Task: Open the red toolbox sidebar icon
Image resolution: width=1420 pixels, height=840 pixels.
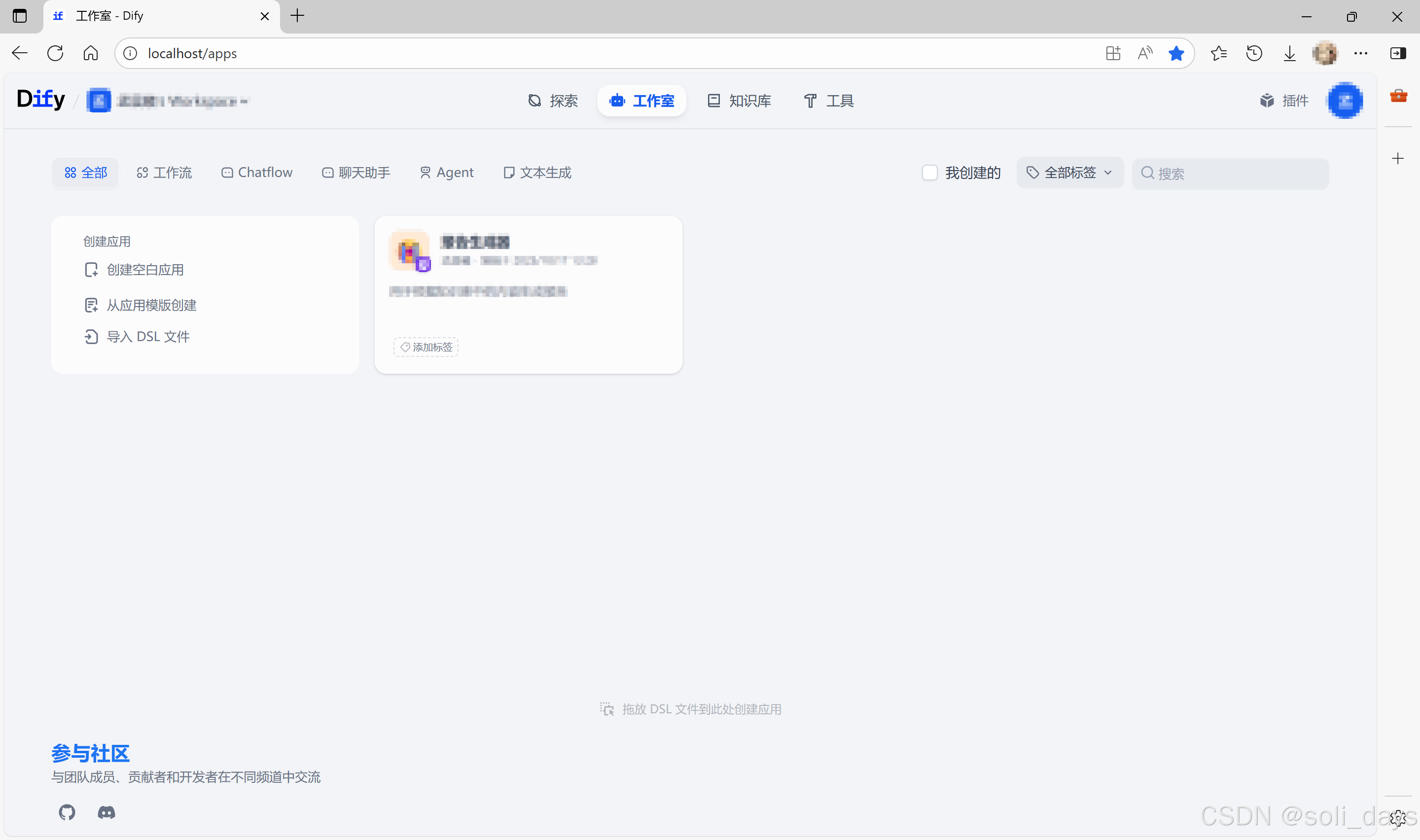Action: tap(1398, 96)
